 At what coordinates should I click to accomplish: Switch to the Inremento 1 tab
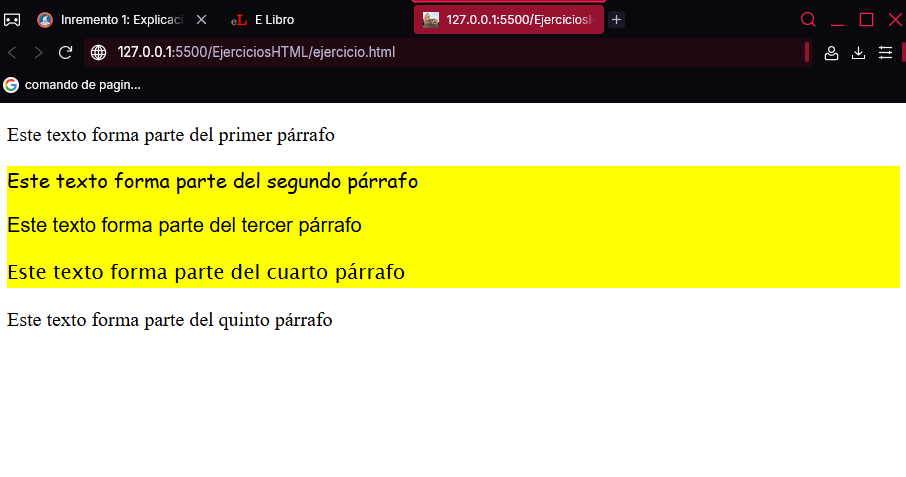click(110, 20)
